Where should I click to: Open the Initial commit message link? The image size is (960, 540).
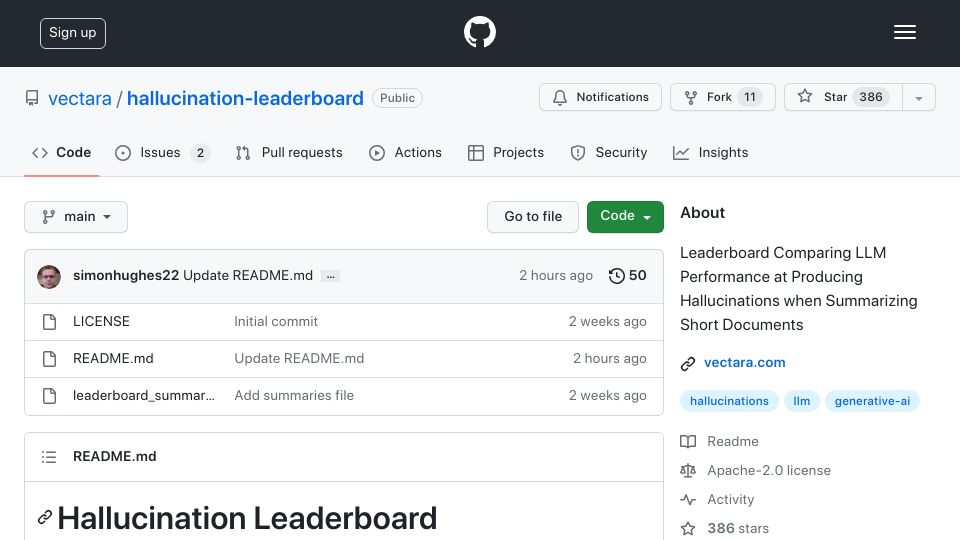[x=276, y=321]
